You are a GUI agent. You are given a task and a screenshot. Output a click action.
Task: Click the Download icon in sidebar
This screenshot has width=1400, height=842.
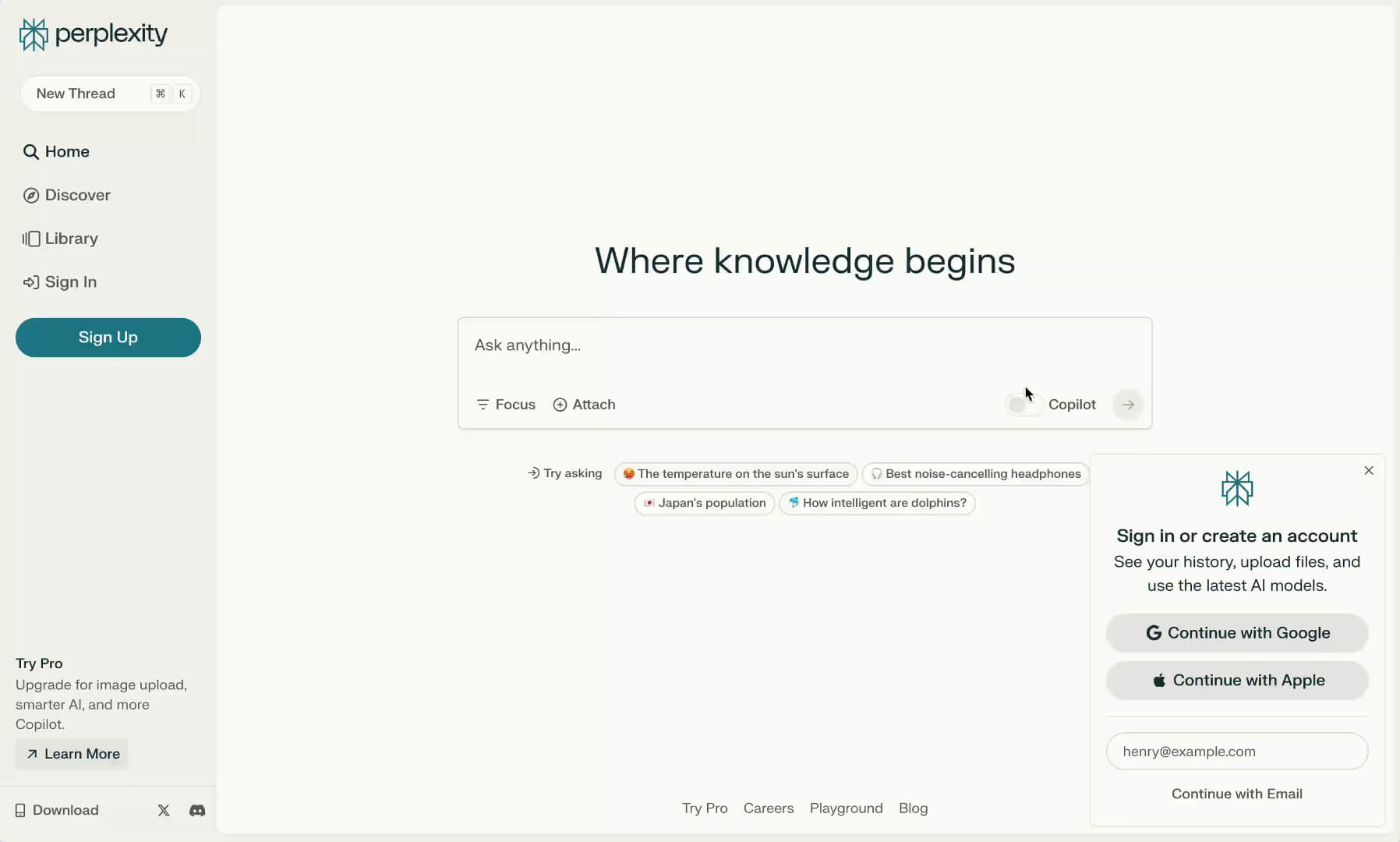(20, 811)
